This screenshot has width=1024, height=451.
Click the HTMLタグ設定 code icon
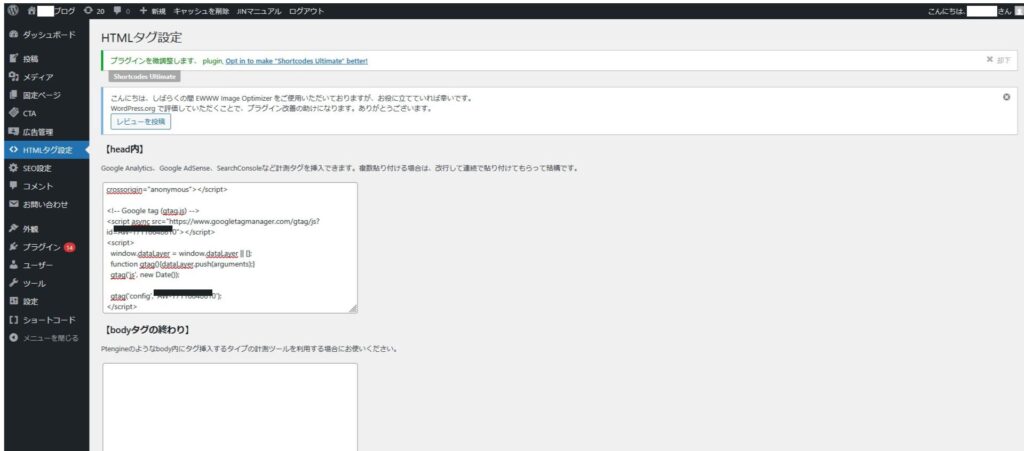(x=14, y=150)
